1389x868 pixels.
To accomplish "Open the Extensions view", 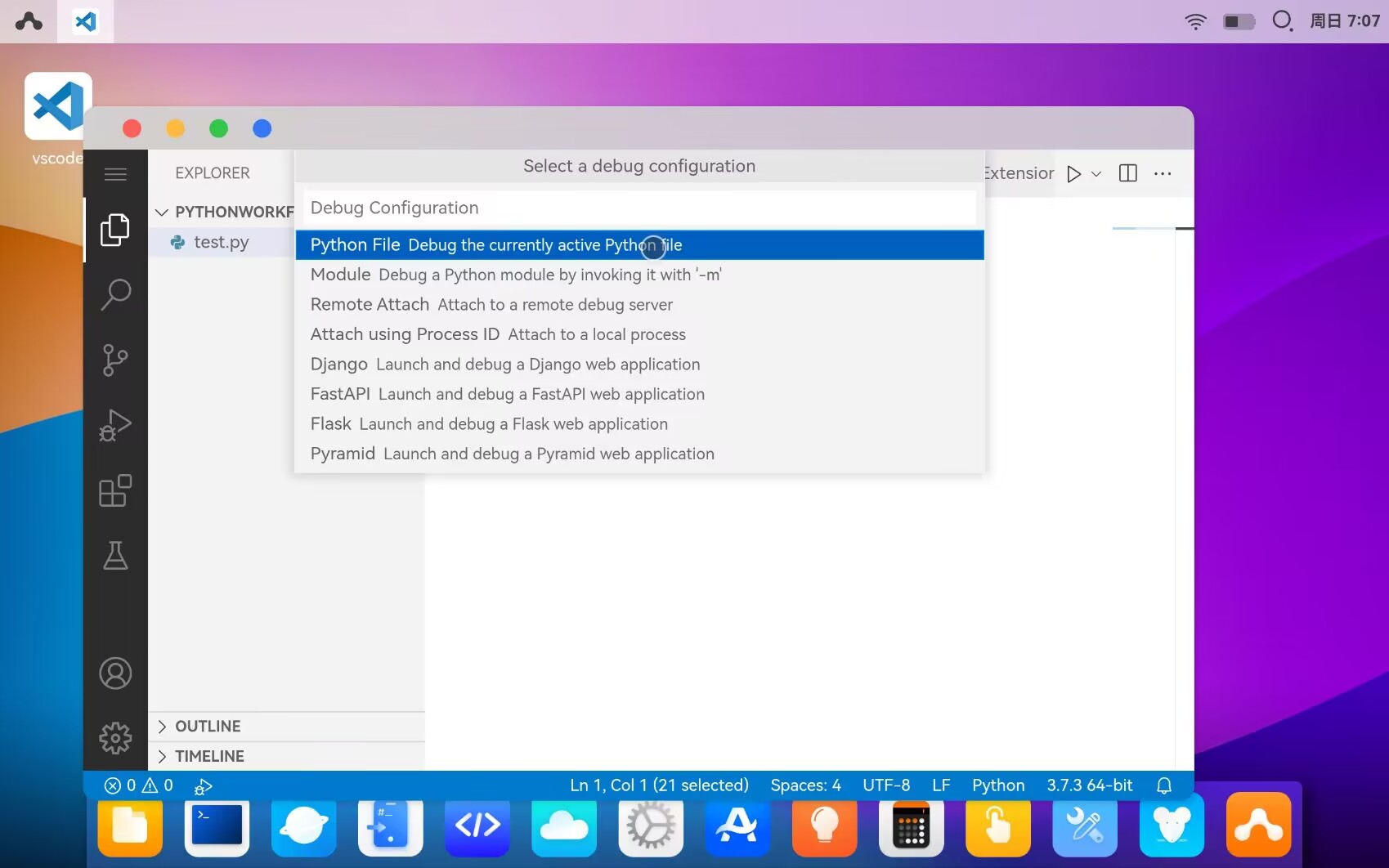I will pyautogui.click(x=115, y=490).
